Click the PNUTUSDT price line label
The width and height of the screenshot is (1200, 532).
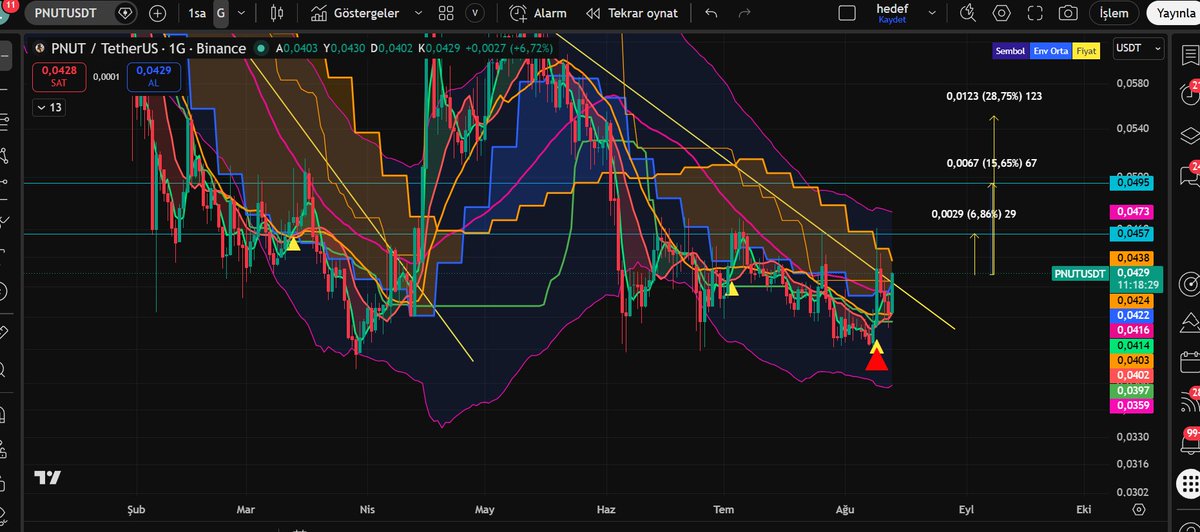1082,273
